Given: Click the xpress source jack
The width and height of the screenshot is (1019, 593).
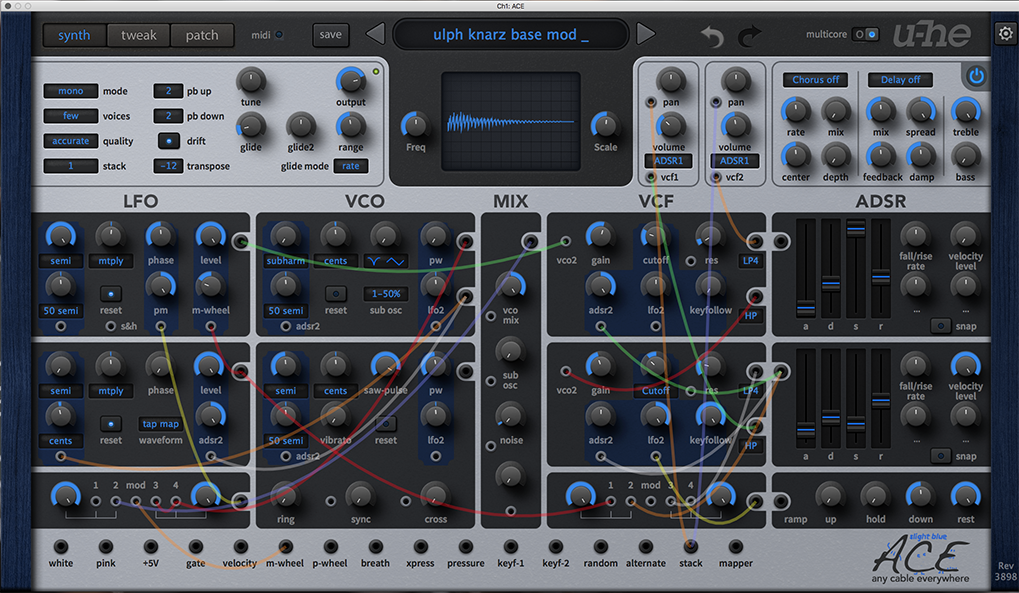Looking at the screenshot, I should [x=420, y=547].
